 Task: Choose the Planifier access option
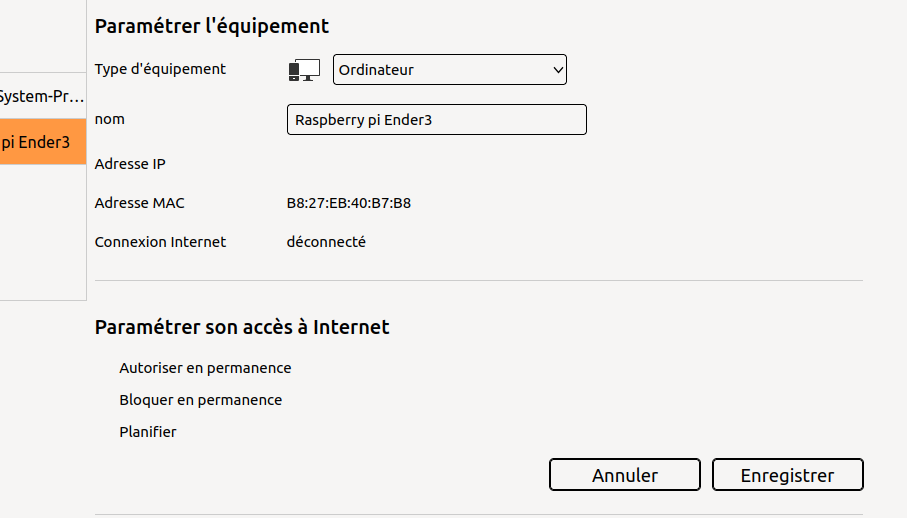tap(148, 432)
